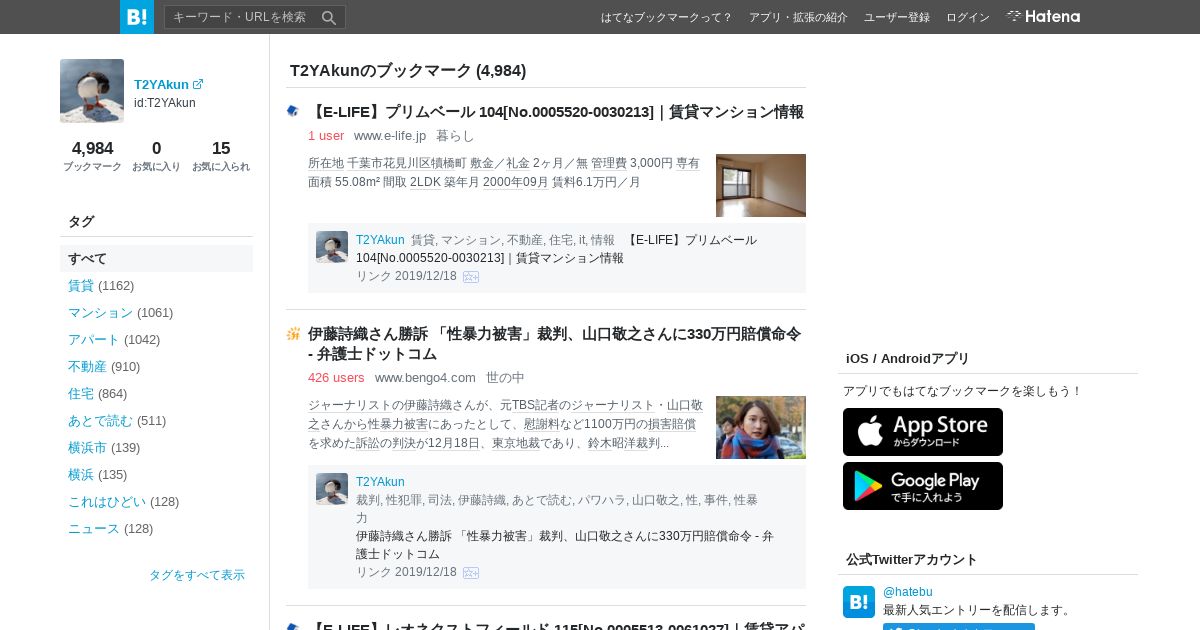The height and width of the screenshot is (630, 1200).
Task: Open 伊藤詩織さん勝訴 article title
Action: 555,344
